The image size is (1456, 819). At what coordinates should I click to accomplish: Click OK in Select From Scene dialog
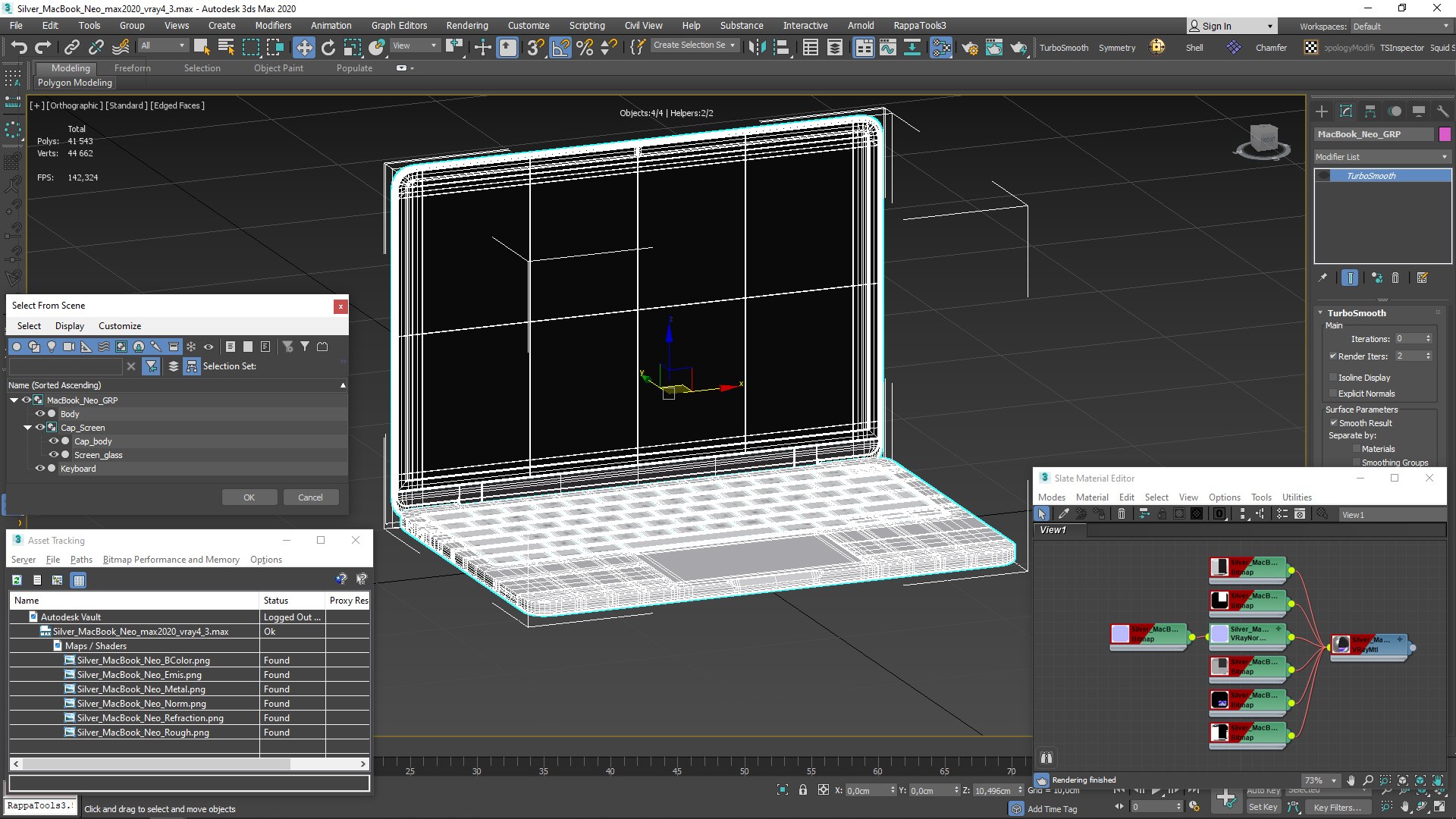(249, 497)
